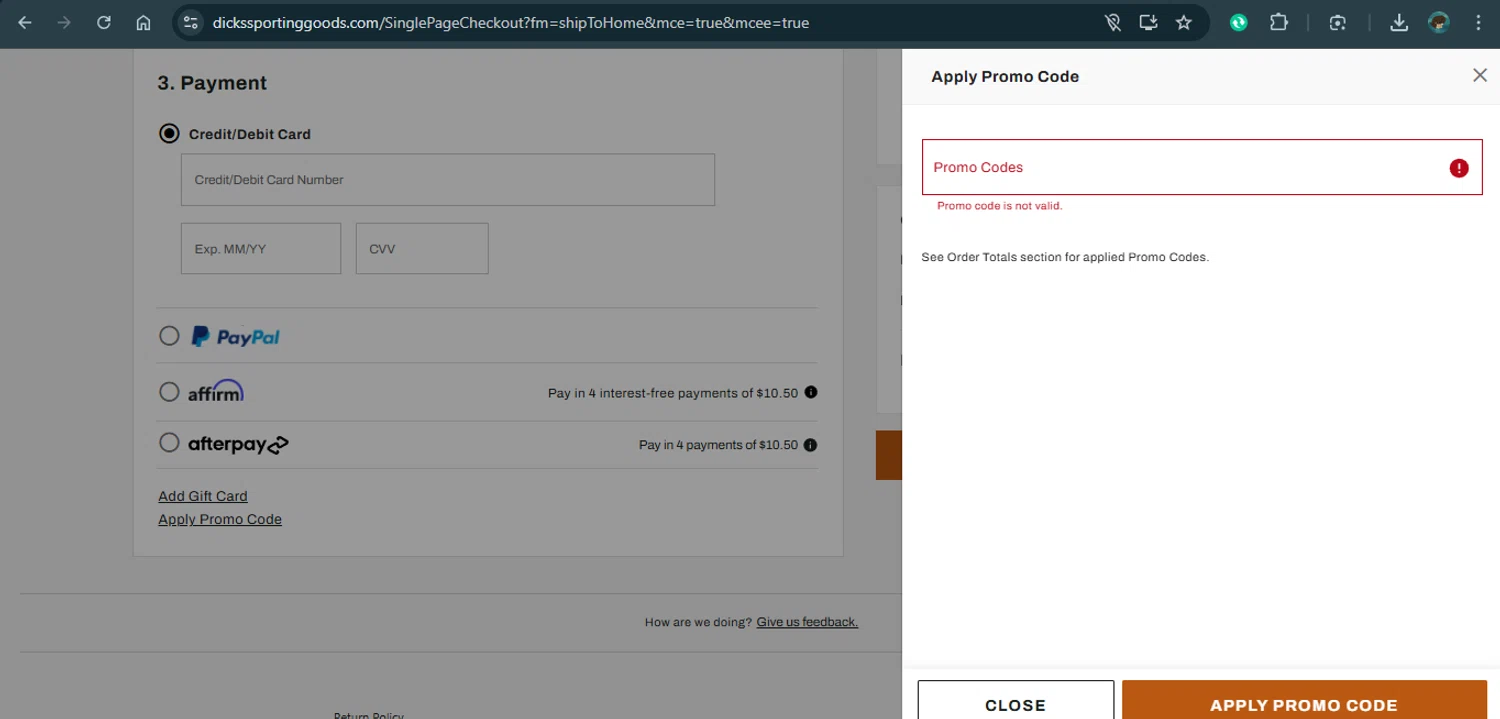Click 'See Order Totals section' note text
This screenshot has height=719, width=1500.
click(x=1065, y=257)
